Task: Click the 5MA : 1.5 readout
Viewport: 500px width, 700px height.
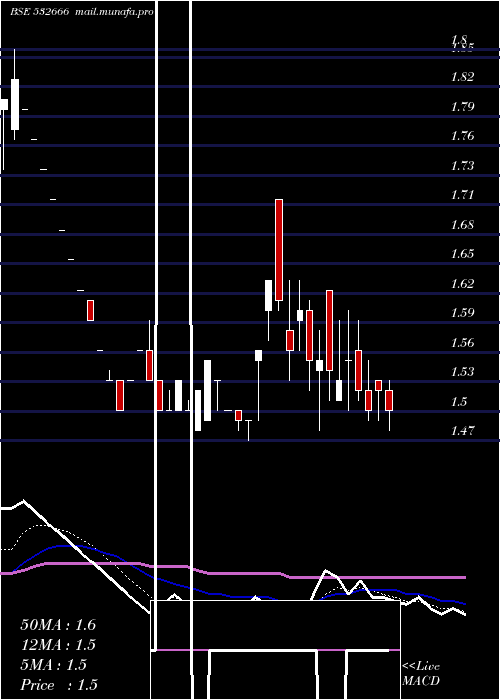Action: coord(54,665)
